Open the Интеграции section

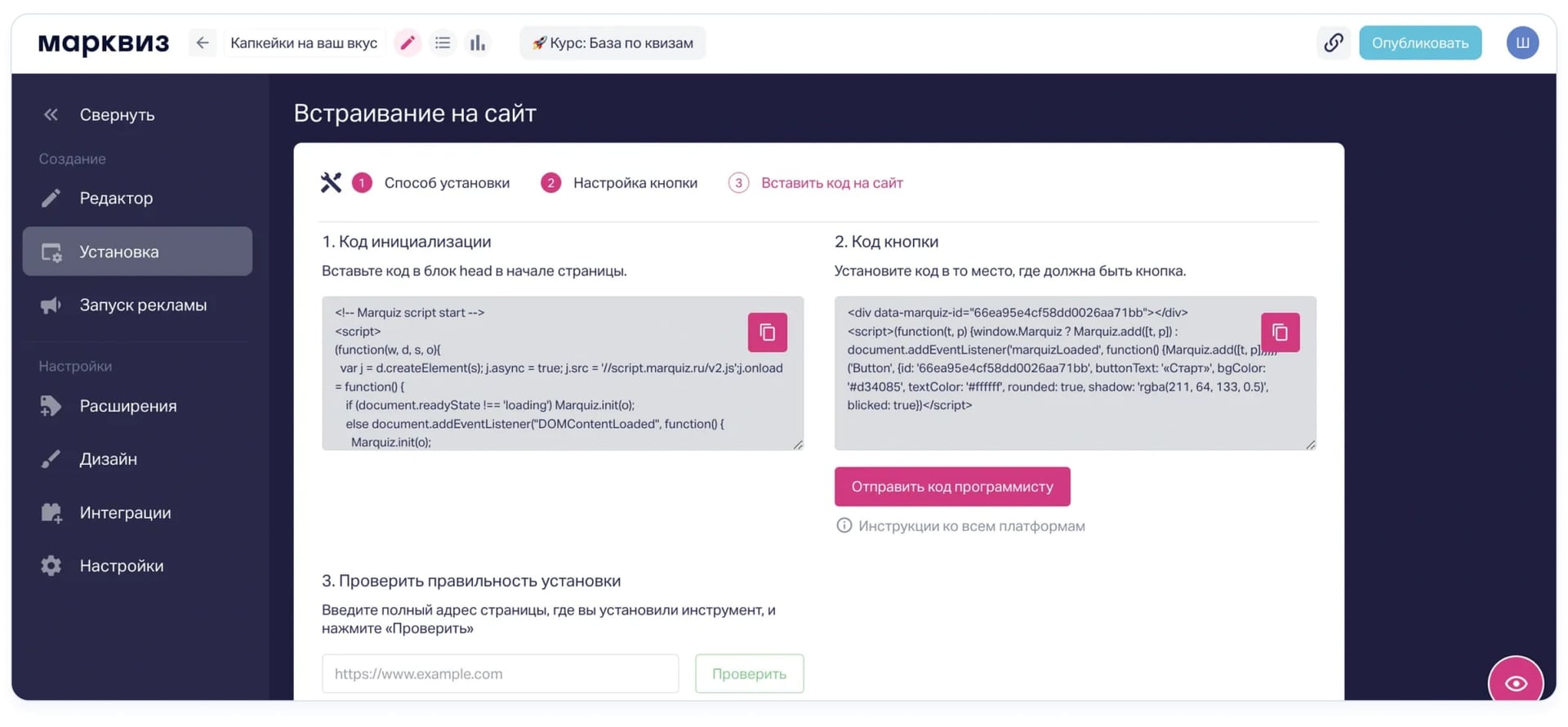click(x=137, y=512)
